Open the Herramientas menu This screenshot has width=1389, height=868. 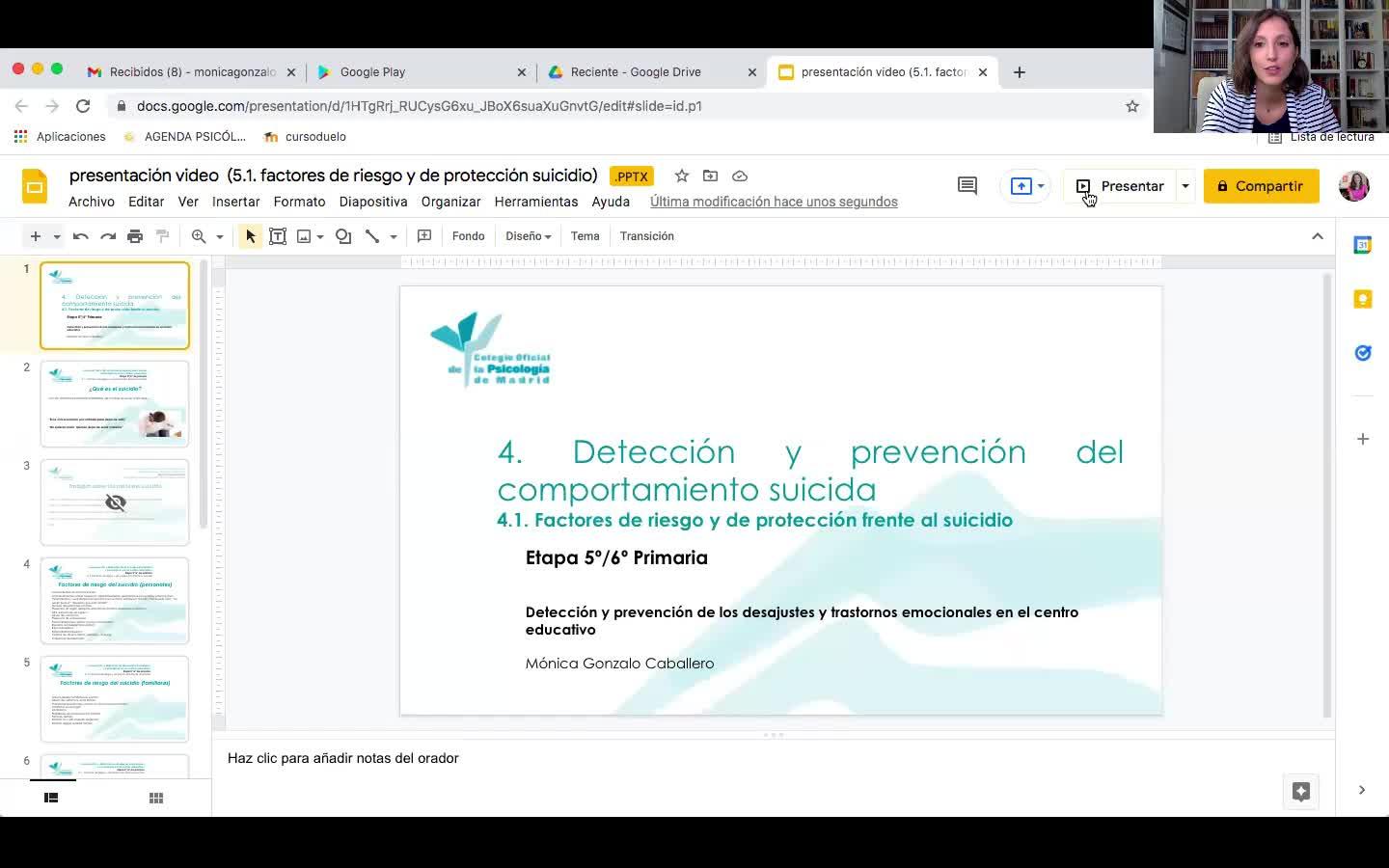536,202
